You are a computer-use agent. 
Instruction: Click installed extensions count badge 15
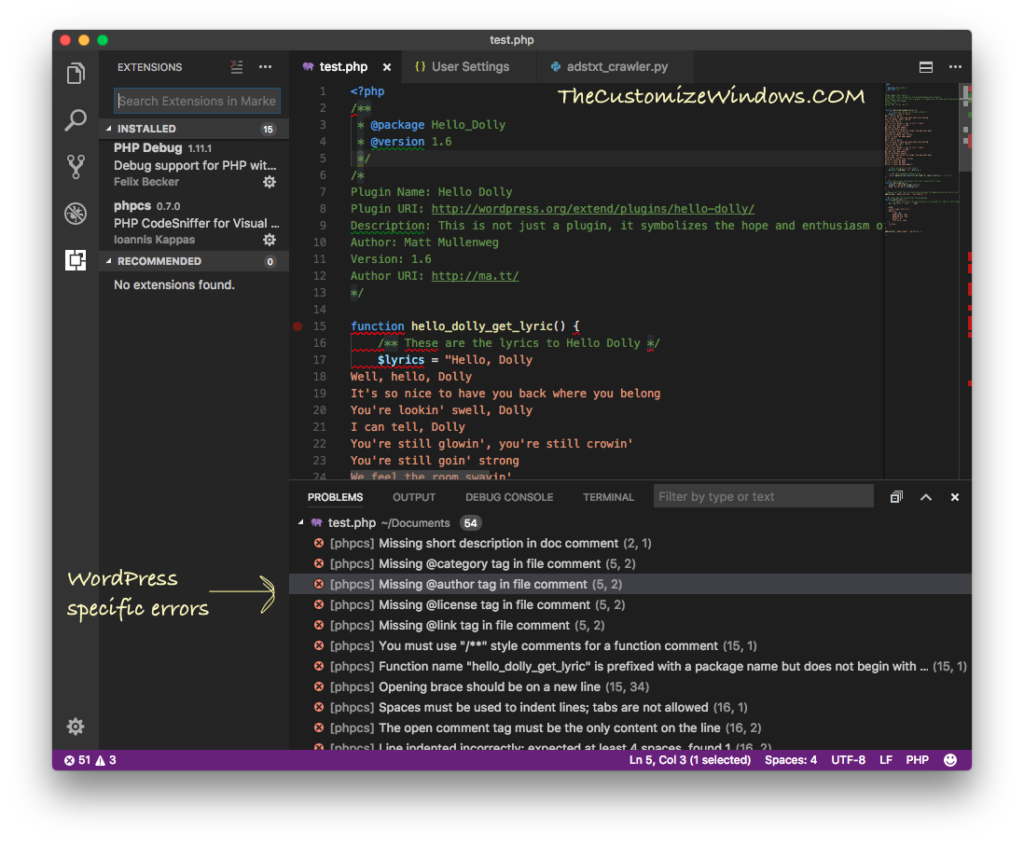pos(268,129)
